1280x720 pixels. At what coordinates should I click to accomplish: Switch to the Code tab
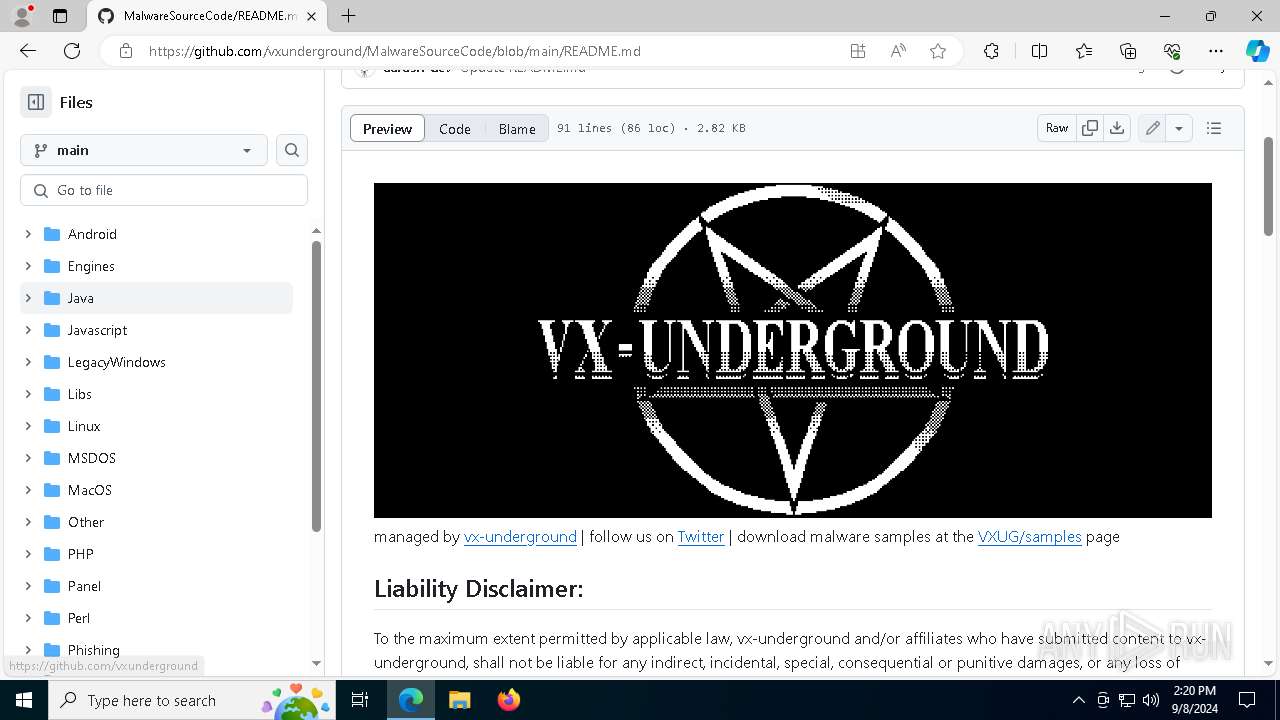(x=455, y=128)
